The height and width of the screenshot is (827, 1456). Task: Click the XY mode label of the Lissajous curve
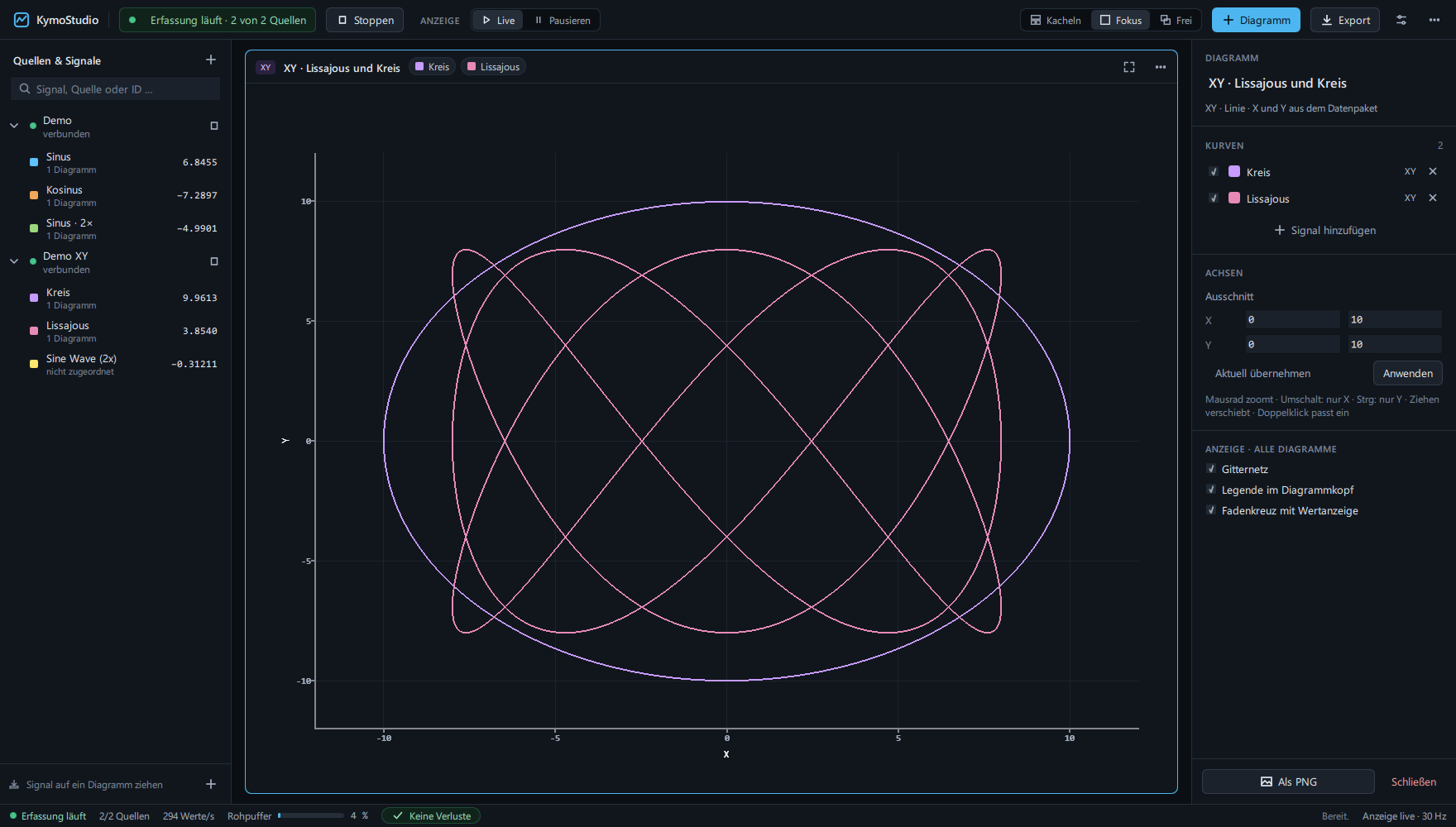click(1410, 198)
